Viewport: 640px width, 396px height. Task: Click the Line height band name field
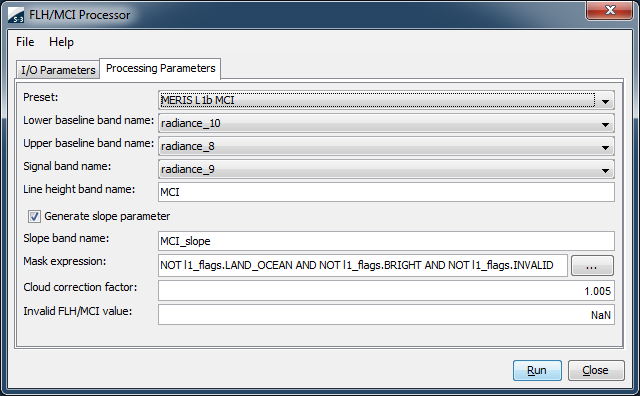click(386, 192)
